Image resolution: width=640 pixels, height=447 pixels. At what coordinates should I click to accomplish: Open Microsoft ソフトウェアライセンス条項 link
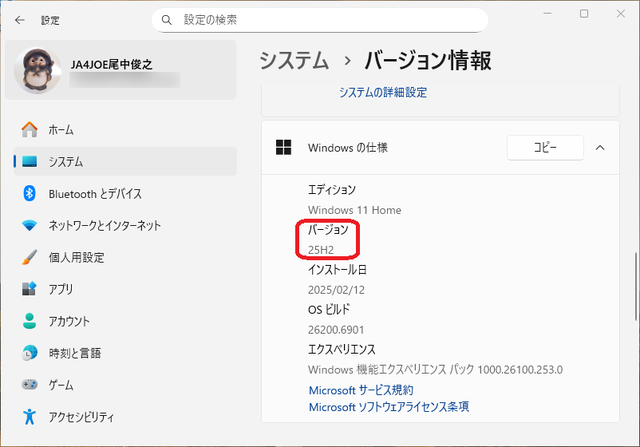[389, 407]
